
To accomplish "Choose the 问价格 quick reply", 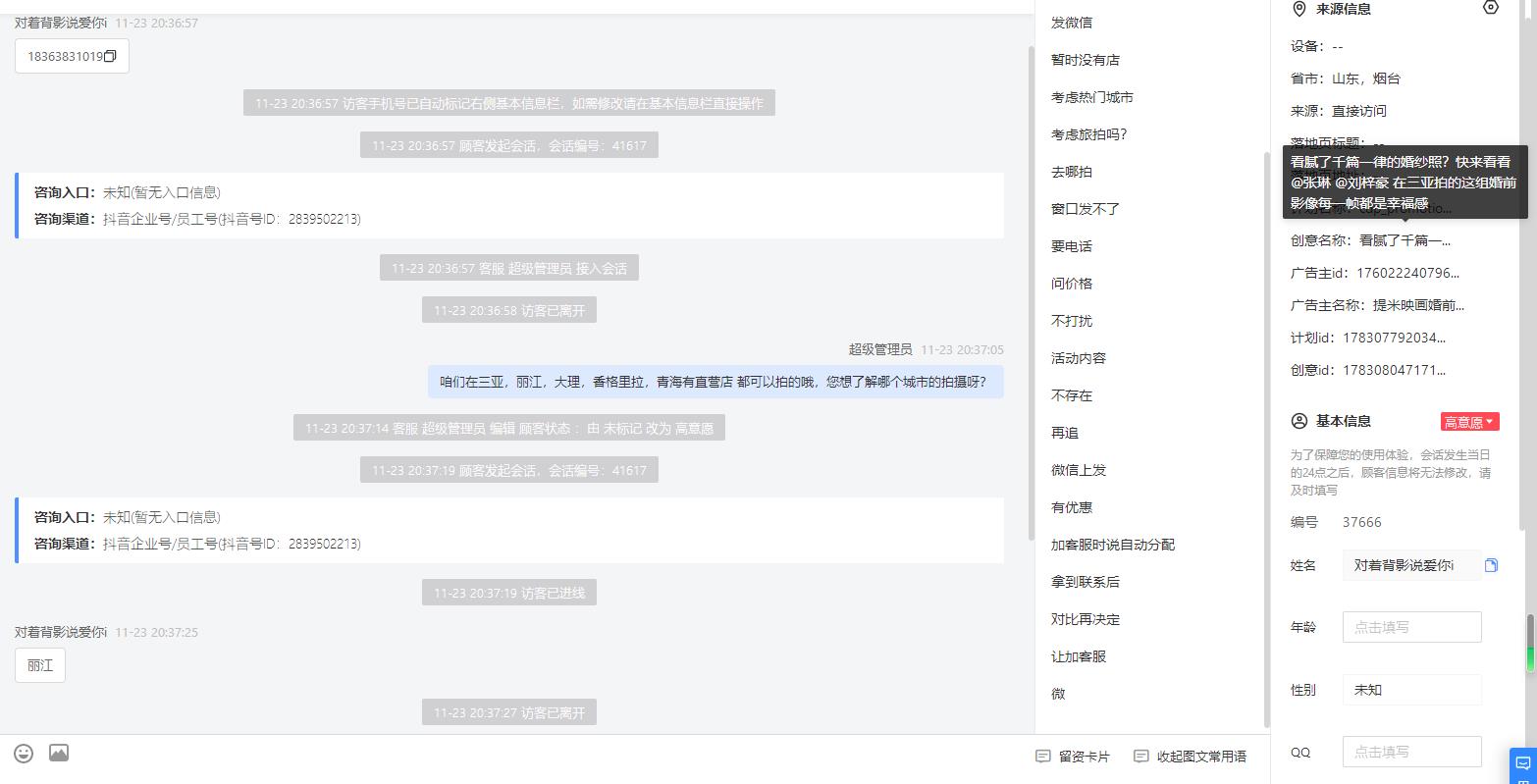I will click(1072, 284).
